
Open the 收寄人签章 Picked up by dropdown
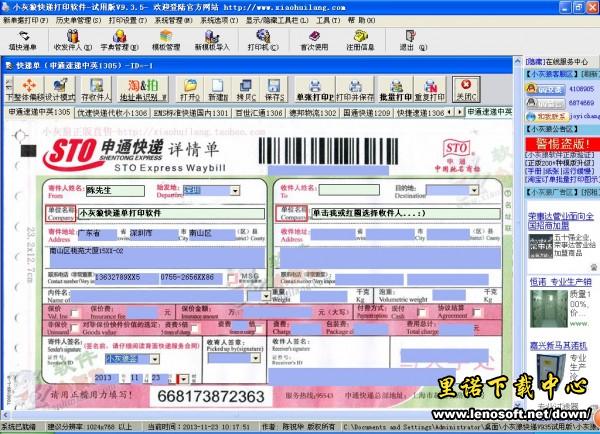click(x=256, y=358)
